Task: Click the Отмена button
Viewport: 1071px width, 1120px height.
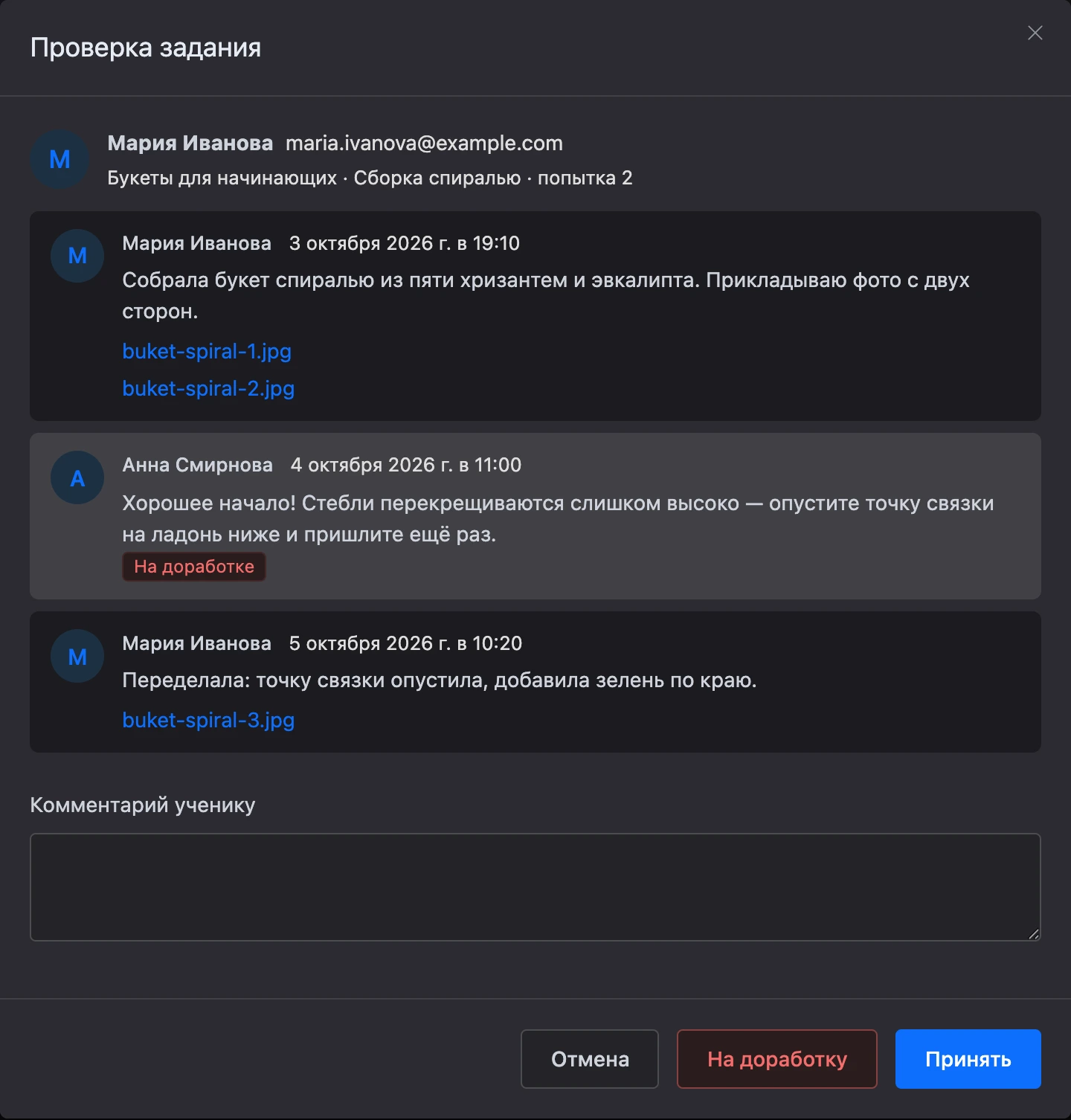Action: [x=590, y=1059]
